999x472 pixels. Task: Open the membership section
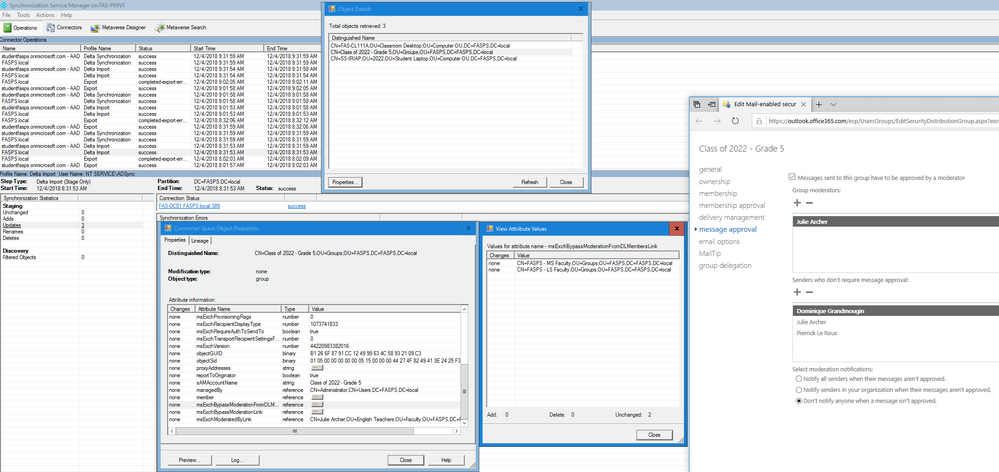(718, 193)
